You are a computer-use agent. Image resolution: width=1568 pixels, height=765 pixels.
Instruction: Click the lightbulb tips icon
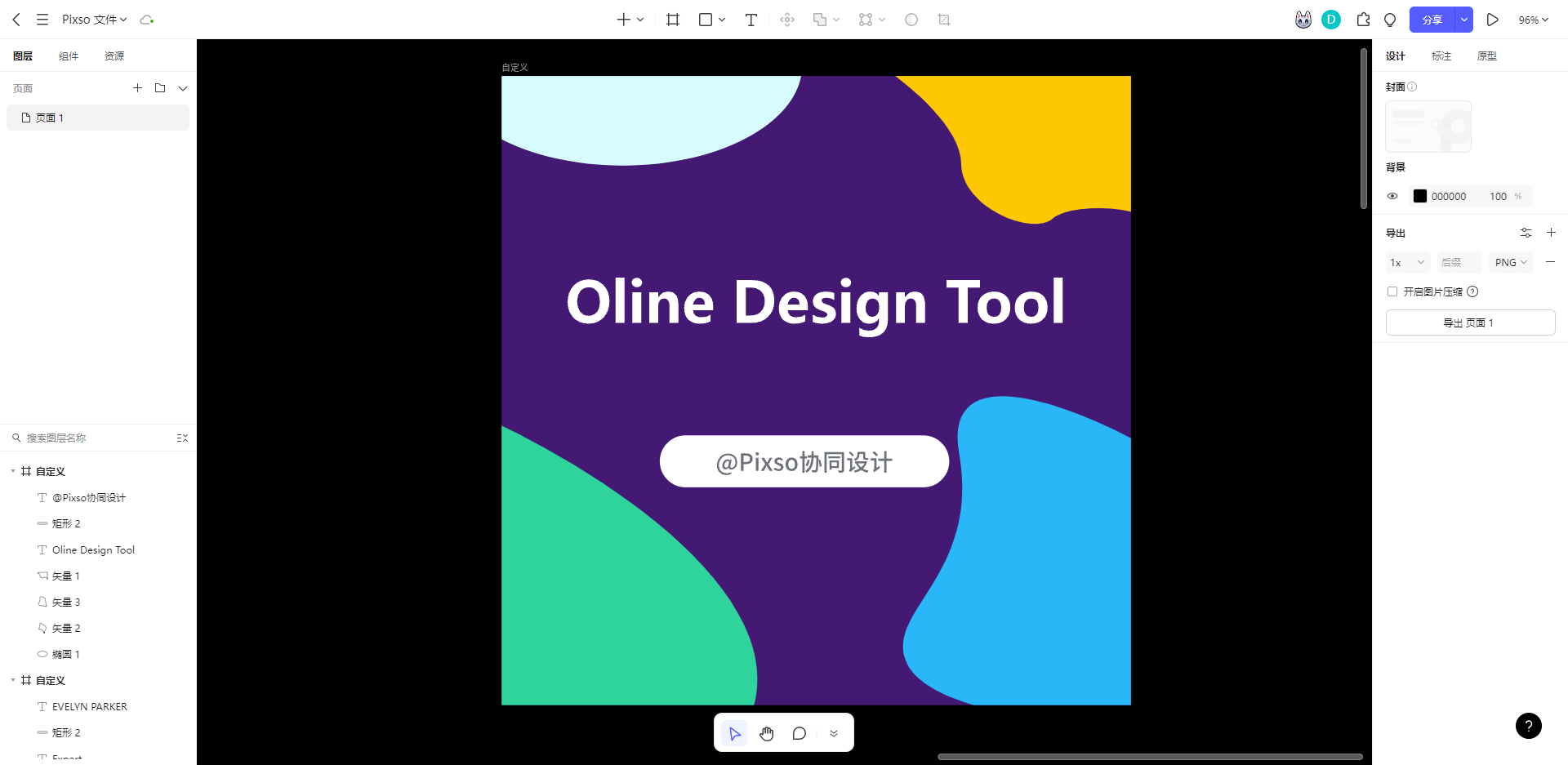coord(1390,20)
